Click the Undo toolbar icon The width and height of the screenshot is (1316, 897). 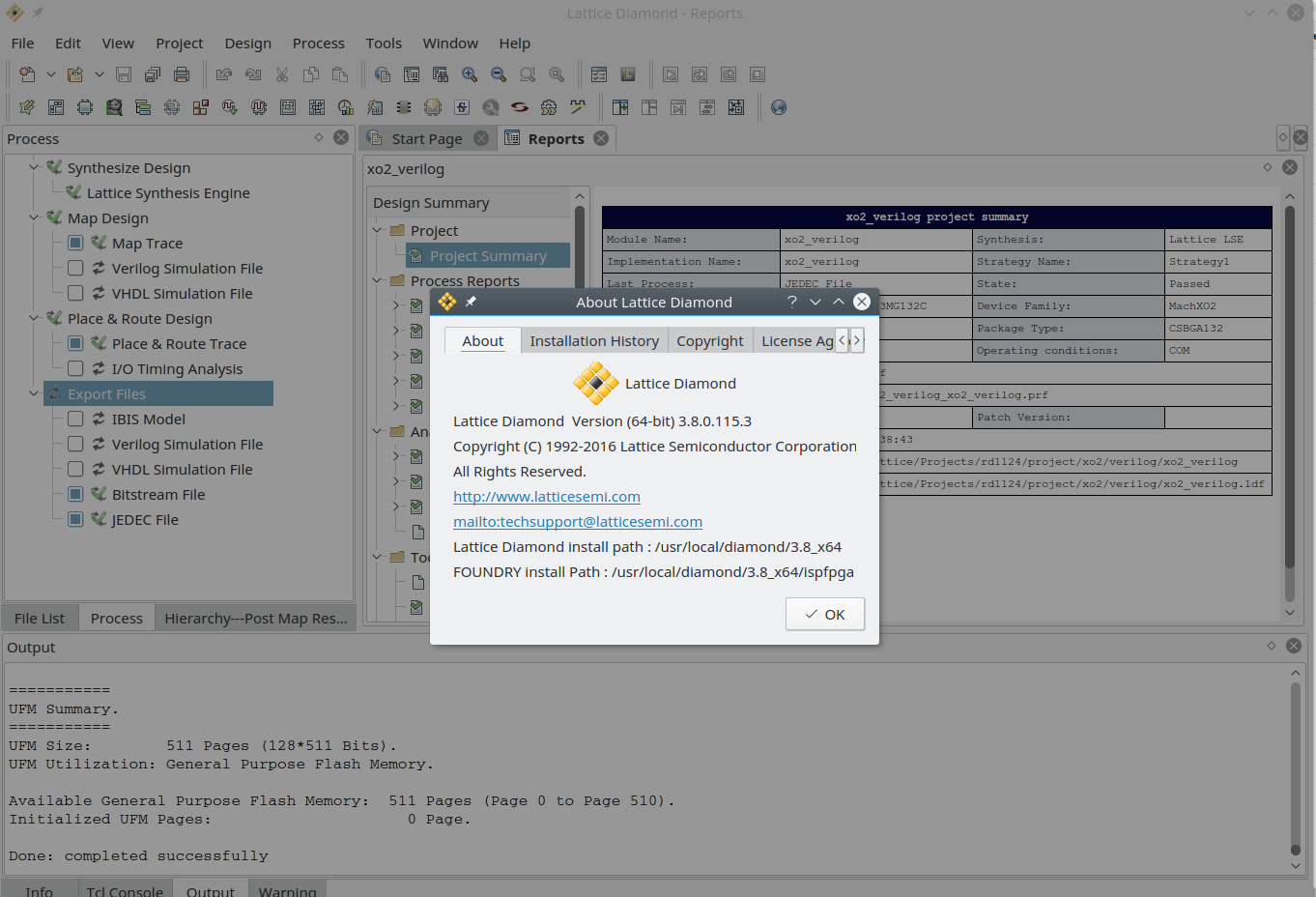click(224, 74)
